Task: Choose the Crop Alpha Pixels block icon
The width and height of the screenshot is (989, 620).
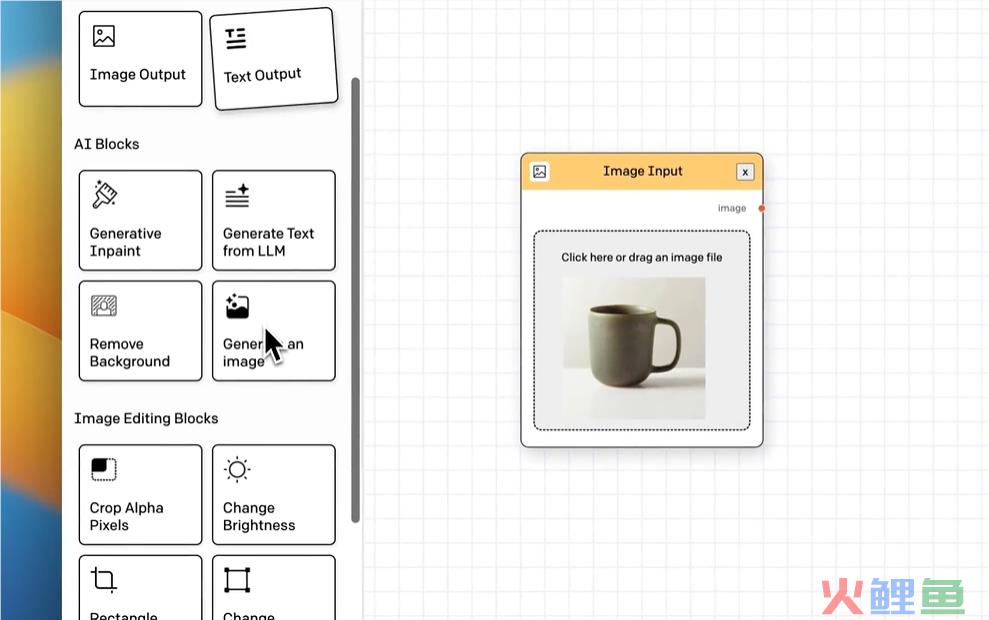Action: pyautogui.click(x=104, y=469)
